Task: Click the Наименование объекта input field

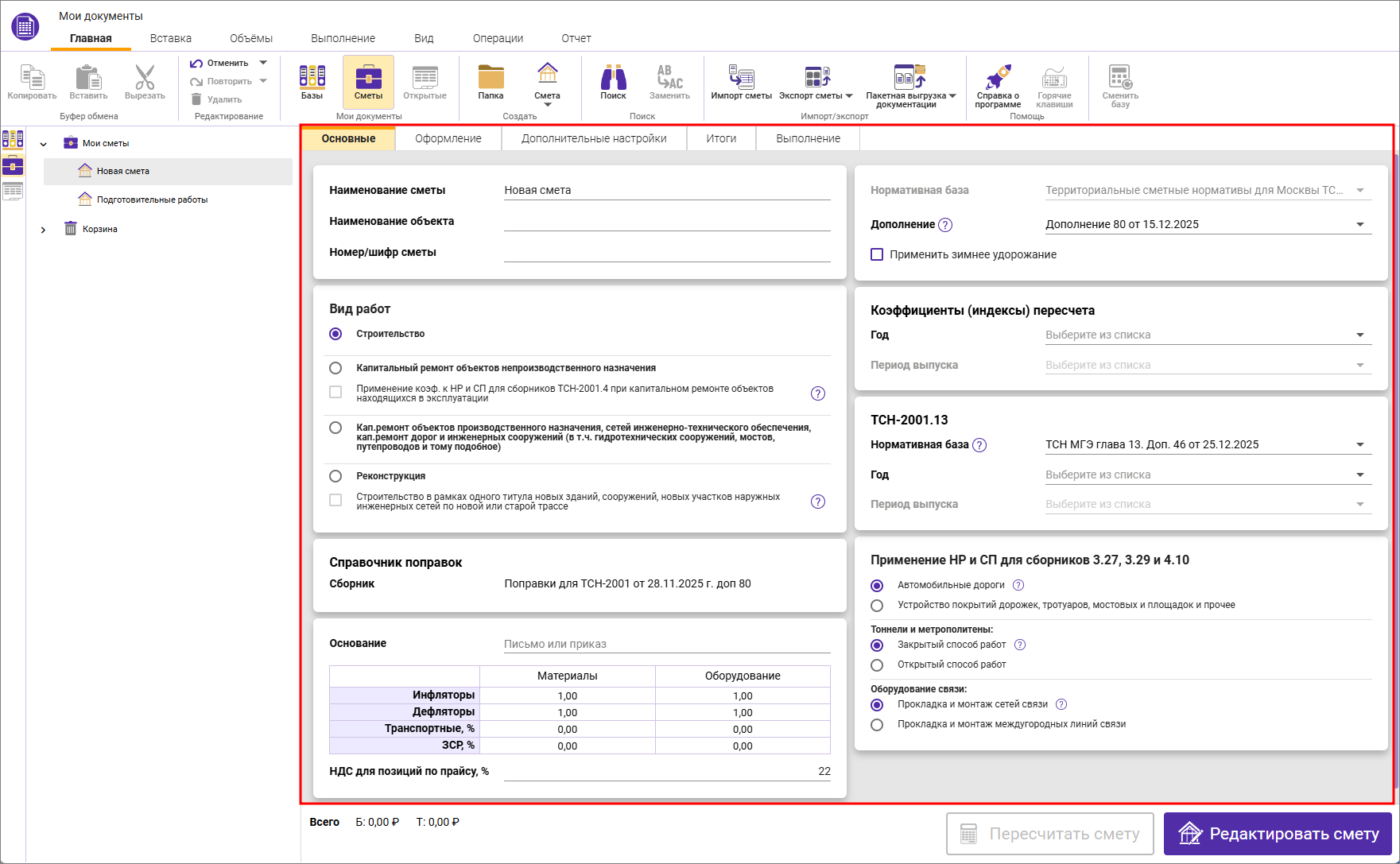Action: tap(666, 222)
